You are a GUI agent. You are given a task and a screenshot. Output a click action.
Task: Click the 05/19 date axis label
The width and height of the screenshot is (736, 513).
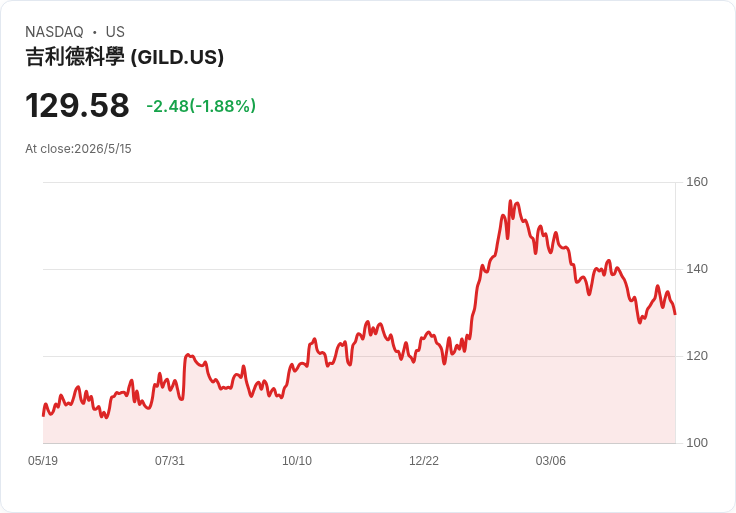pos(43,460)
